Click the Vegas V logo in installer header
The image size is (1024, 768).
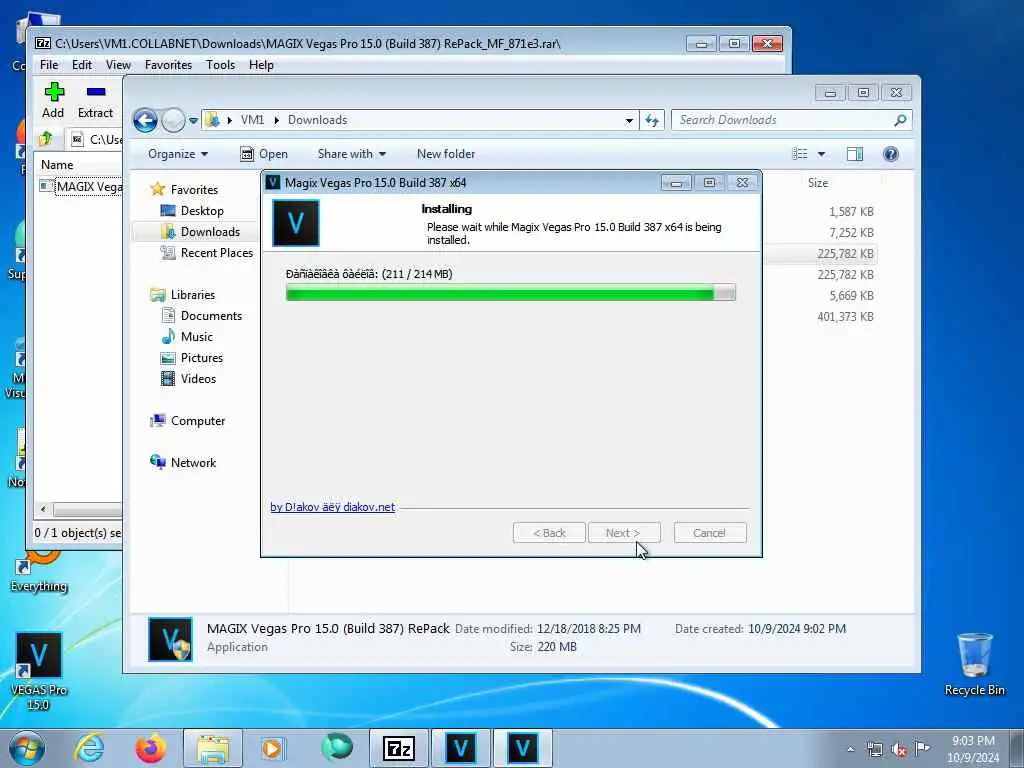(x=296, y=223)
